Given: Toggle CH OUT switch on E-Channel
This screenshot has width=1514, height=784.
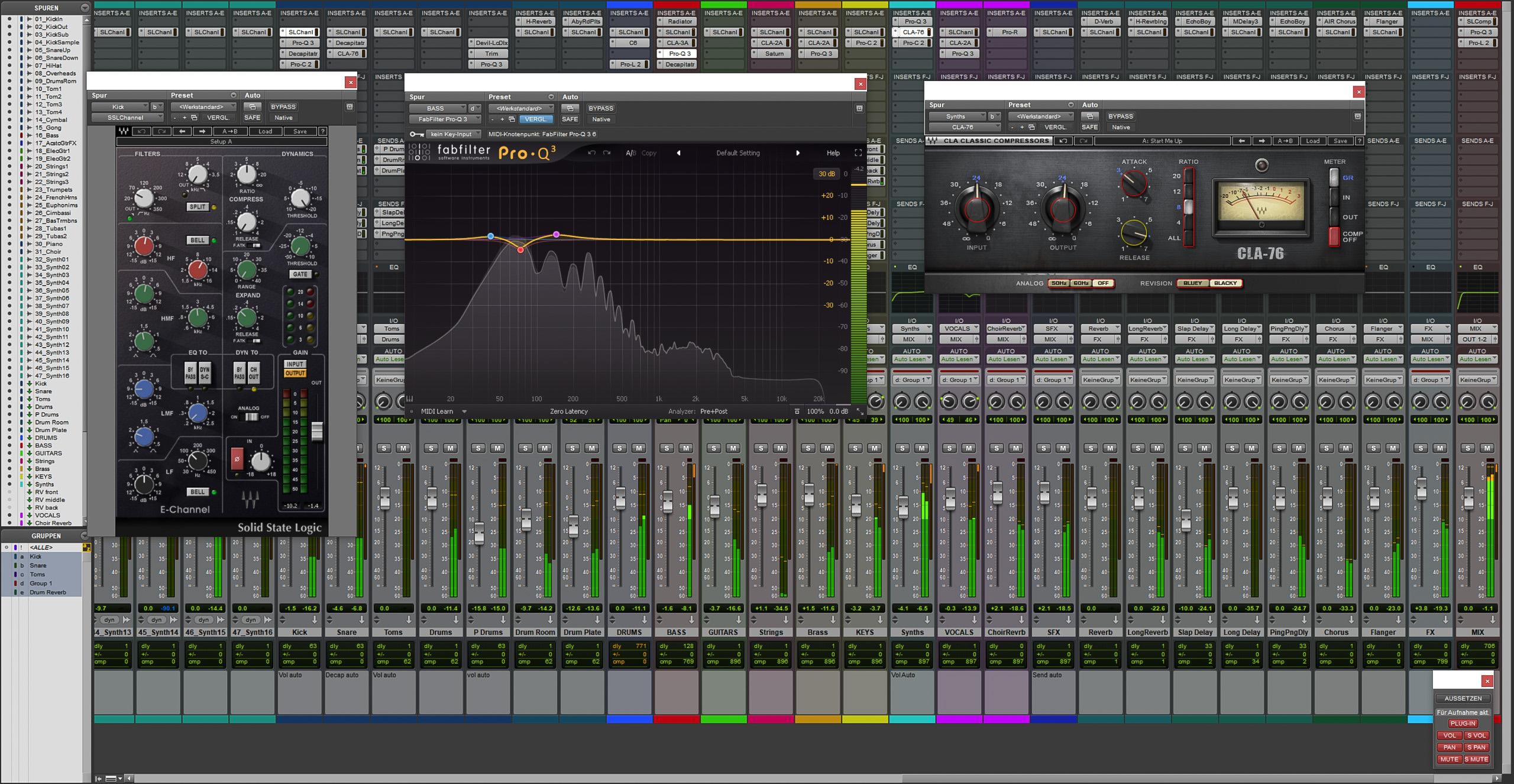Looking at the screenshot, I should (253, 372).
